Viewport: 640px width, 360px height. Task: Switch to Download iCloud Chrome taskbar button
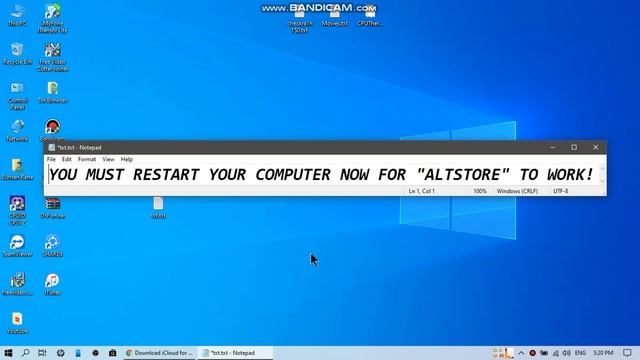(160, 353)
